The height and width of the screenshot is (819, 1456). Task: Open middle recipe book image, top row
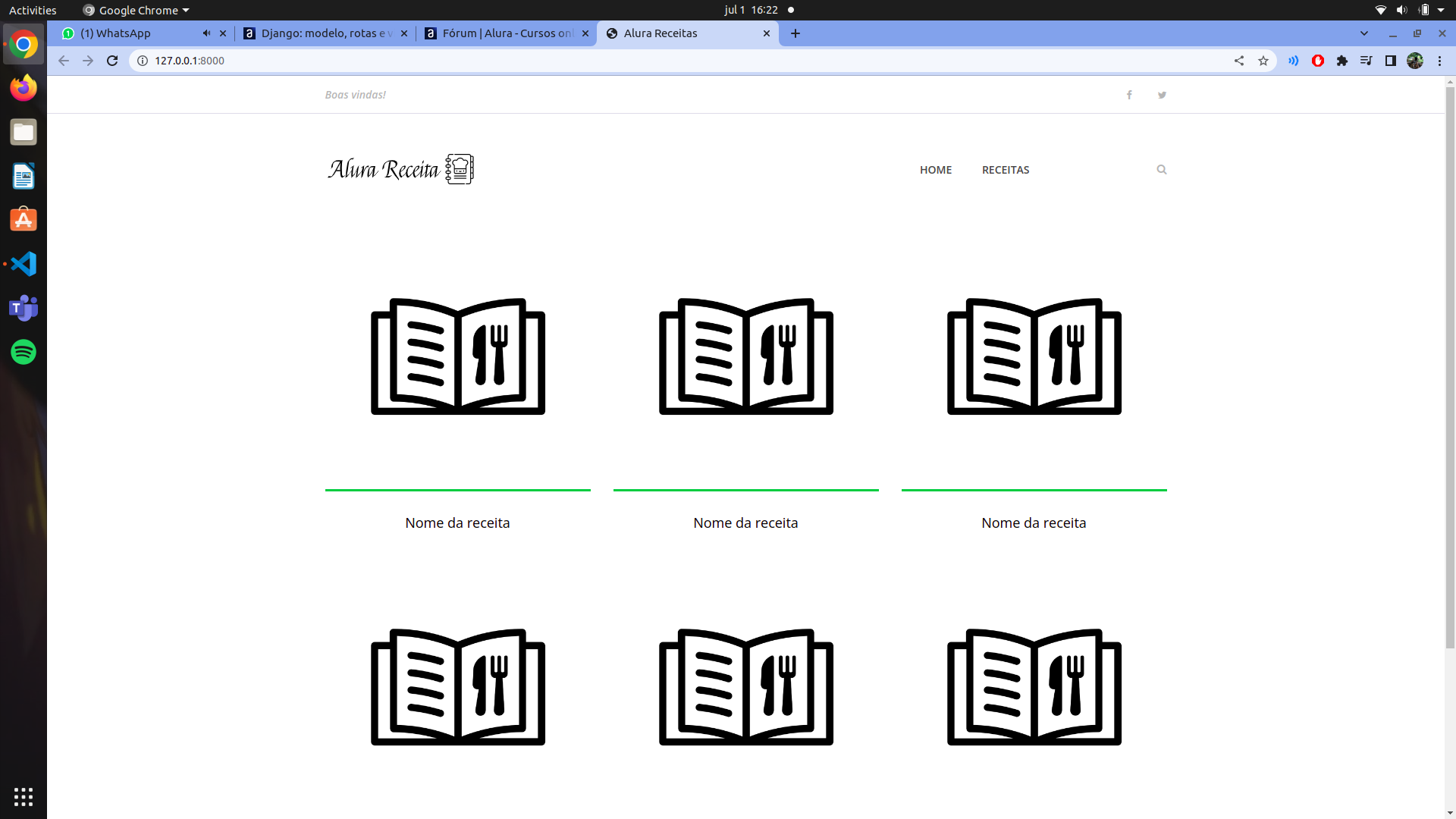(x=746, y=356)
